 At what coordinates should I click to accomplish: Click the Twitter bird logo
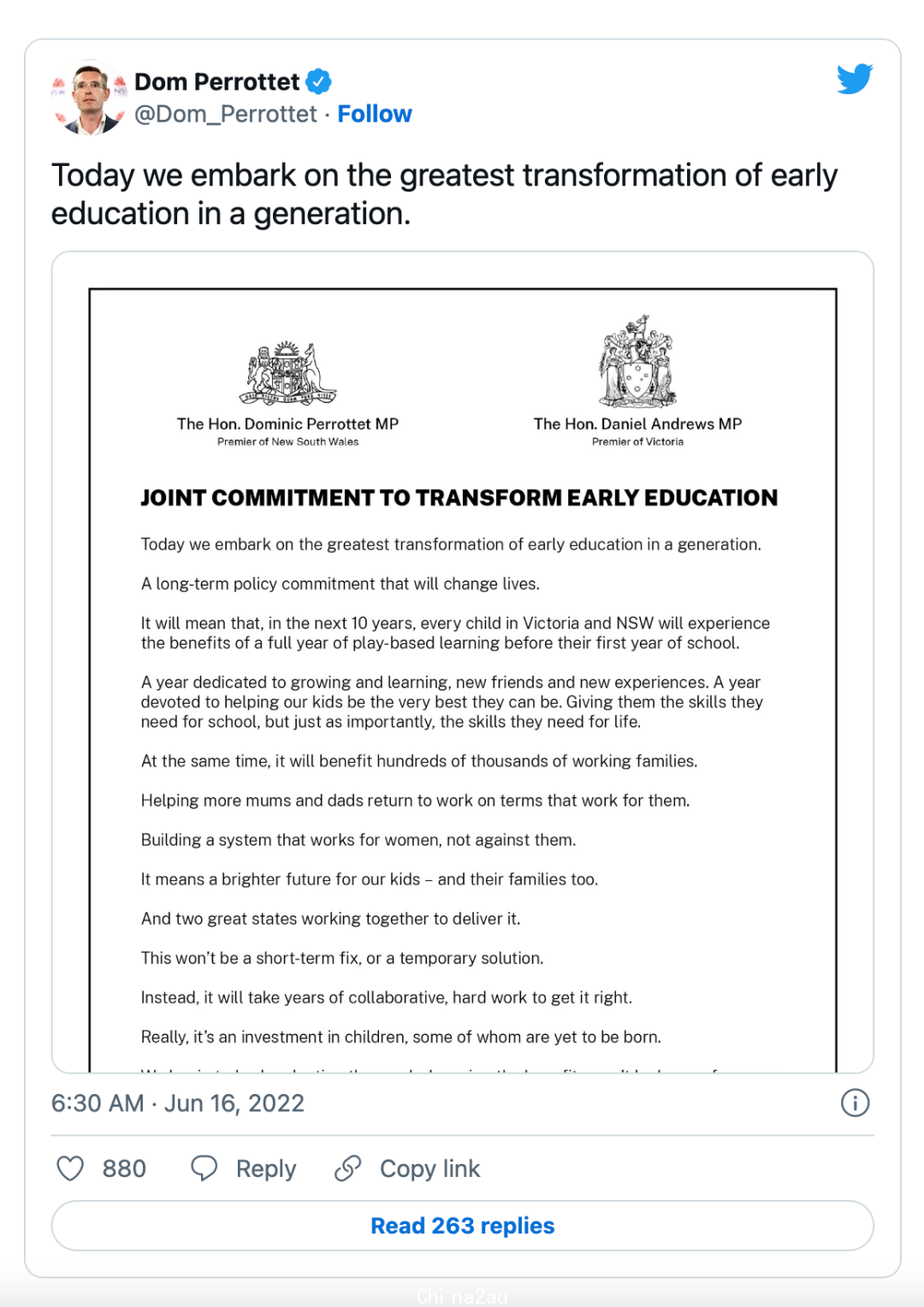coord(855,79)
